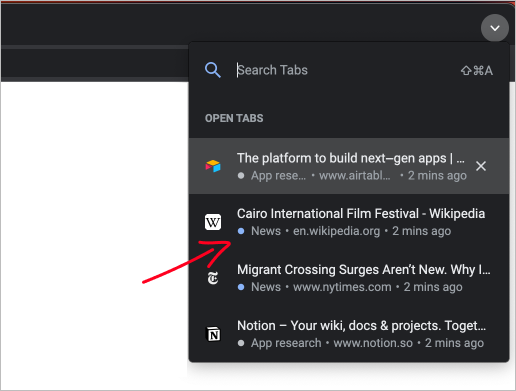Click the magnifying glass search icon
This screenshot has height=391, width=516.
(213, 70)
